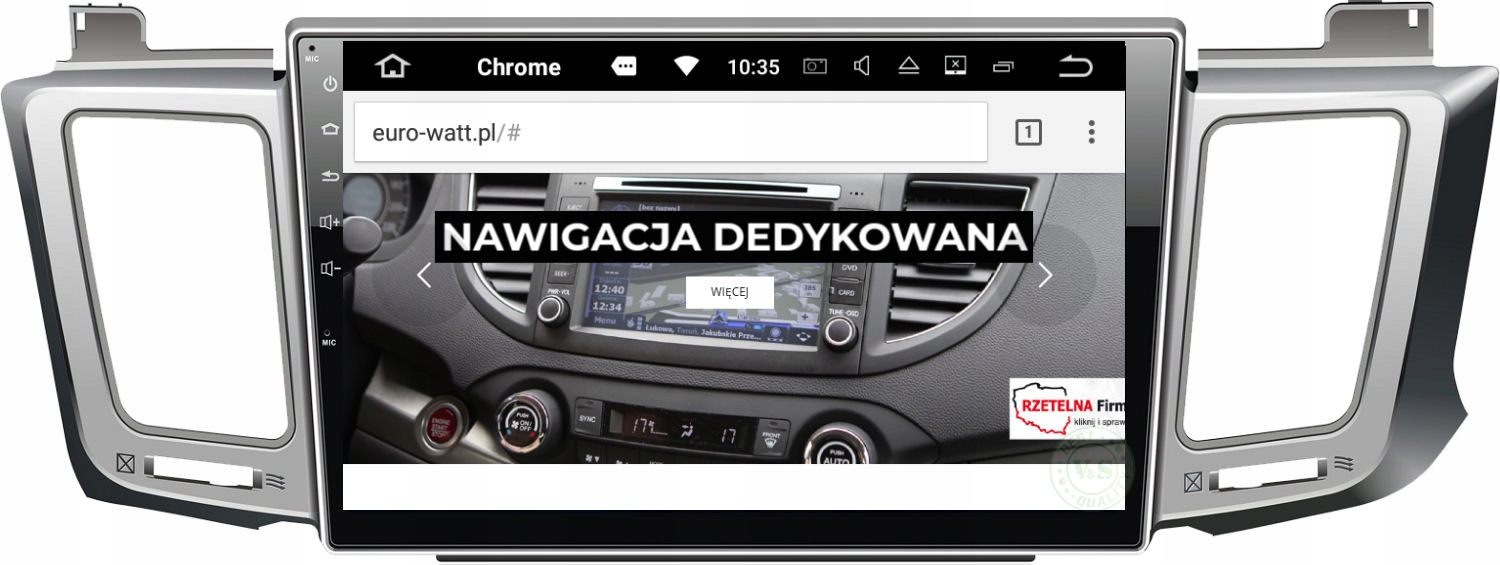Tap the bezel back button
This screenshot has width=1500, height=565.
click(330, 176)
